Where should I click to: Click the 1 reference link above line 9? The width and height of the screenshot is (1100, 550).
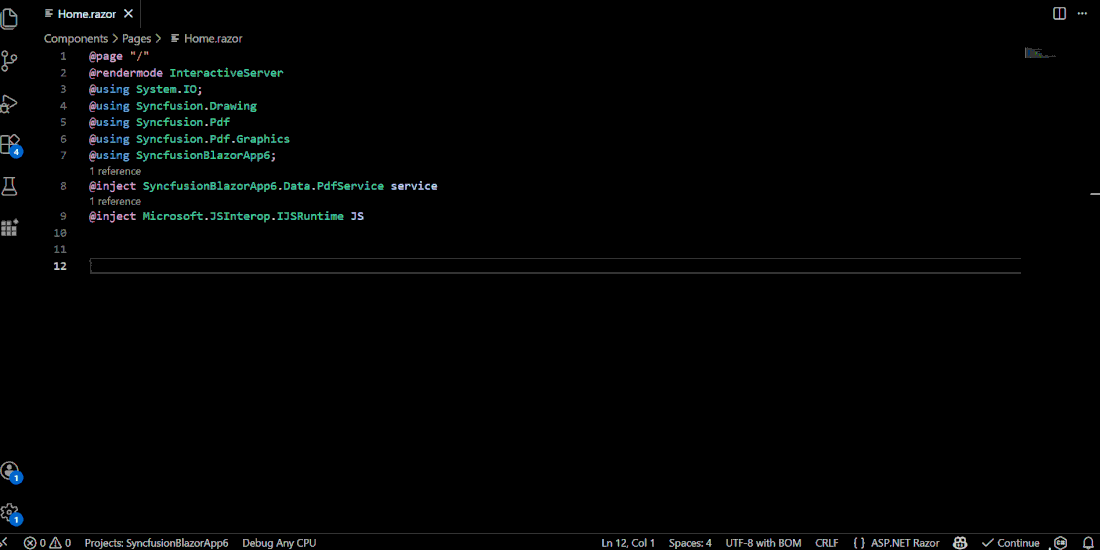click(x=115, y=201)
